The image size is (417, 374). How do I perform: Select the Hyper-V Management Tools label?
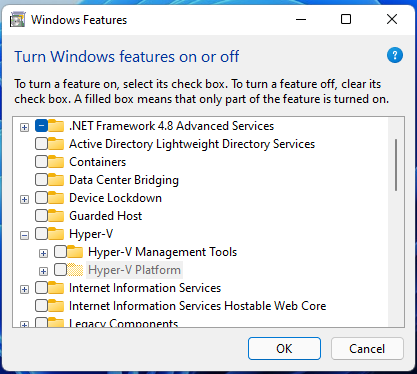coord(163,252)
